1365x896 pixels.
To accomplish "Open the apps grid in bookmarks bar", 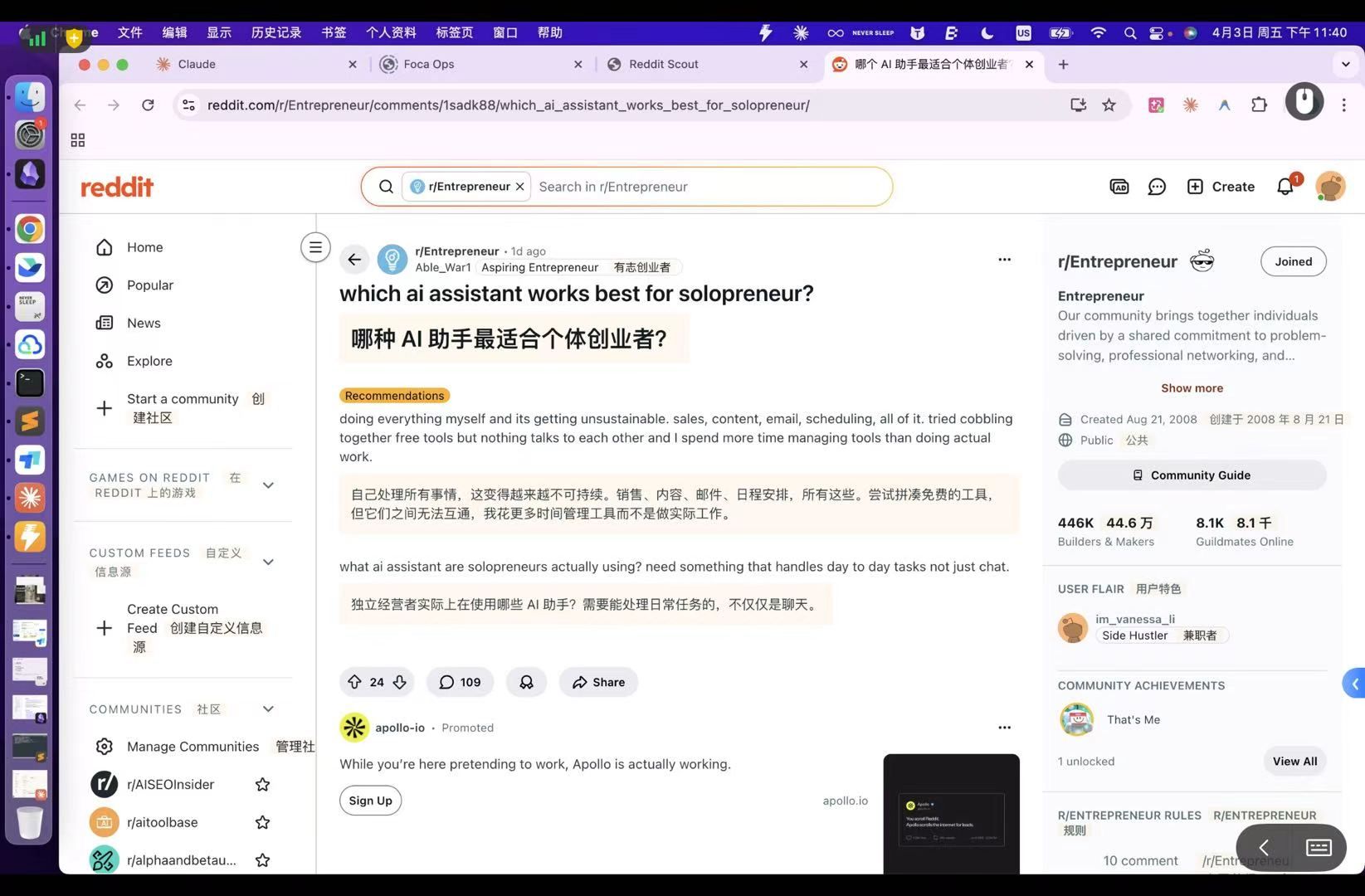I will [78, 140].
